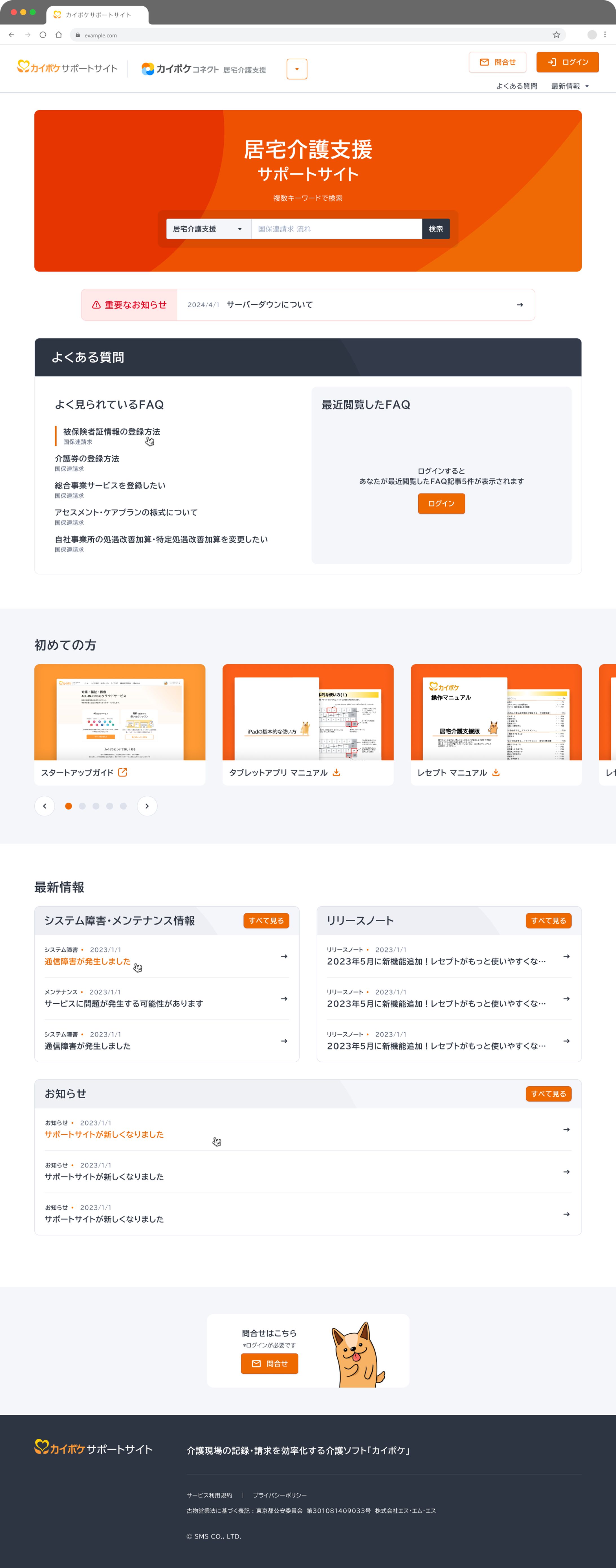Screen dimensions: 616x1568
Task: Click the carousel previous arrow button
Action: point(45,806)
